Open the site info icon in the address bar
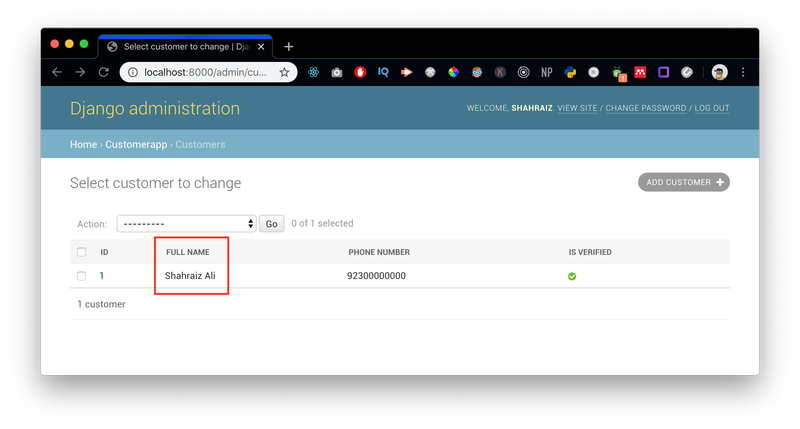Image resolution: width=800 pixels, height=429 pixels. click(x=133, y=72)
